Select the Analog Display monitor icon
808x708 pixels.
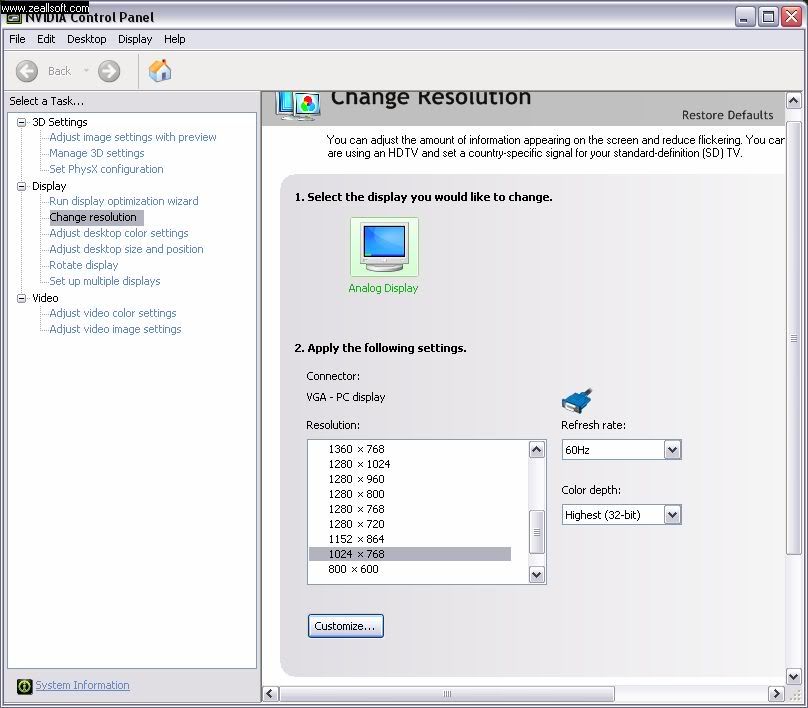384,247
